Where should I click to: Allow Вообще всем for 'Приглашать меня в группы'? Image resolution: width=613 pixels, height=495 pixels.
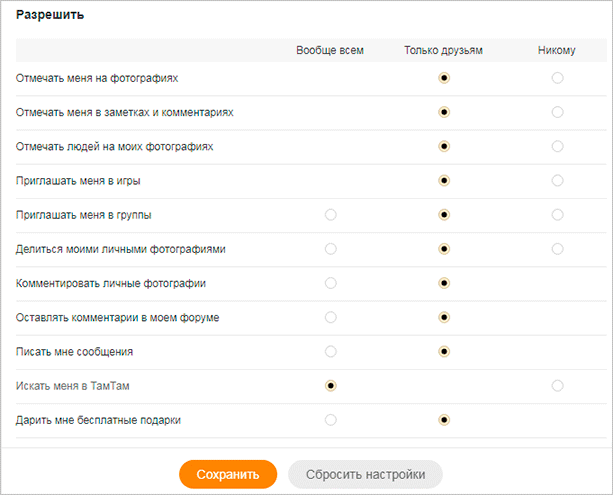[331, 215]
